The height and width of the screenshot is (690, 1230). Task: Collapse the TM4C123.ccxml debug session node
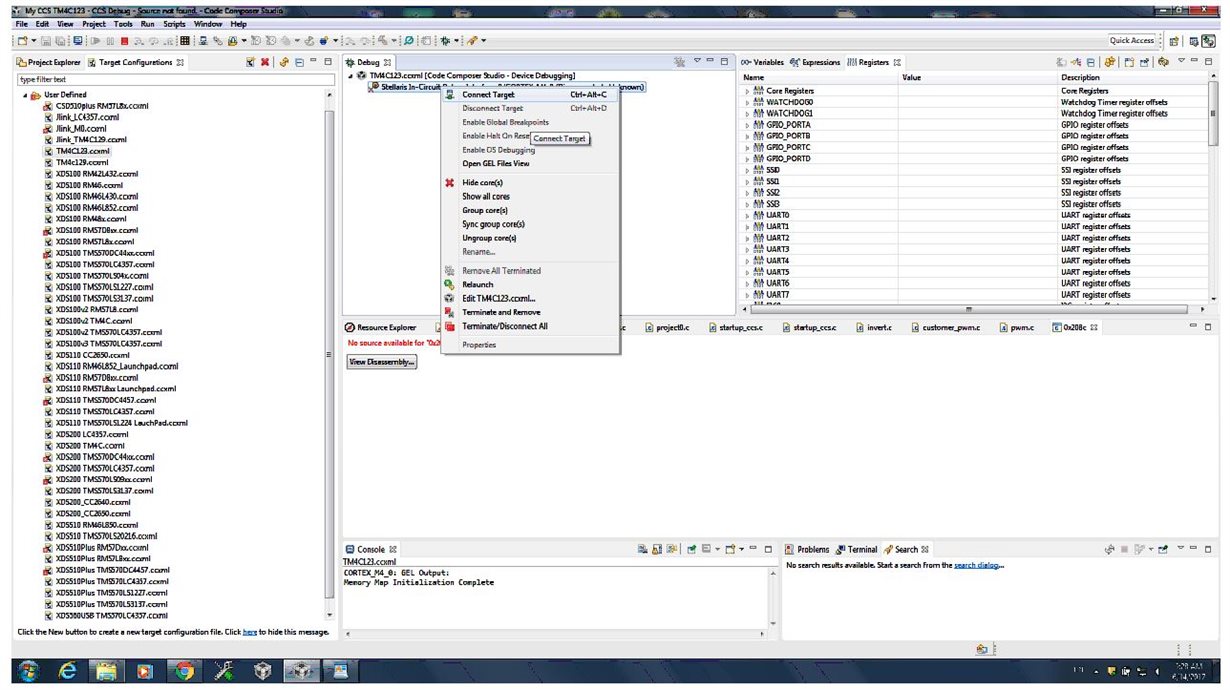pyautogui.click(x=351, y=75)
